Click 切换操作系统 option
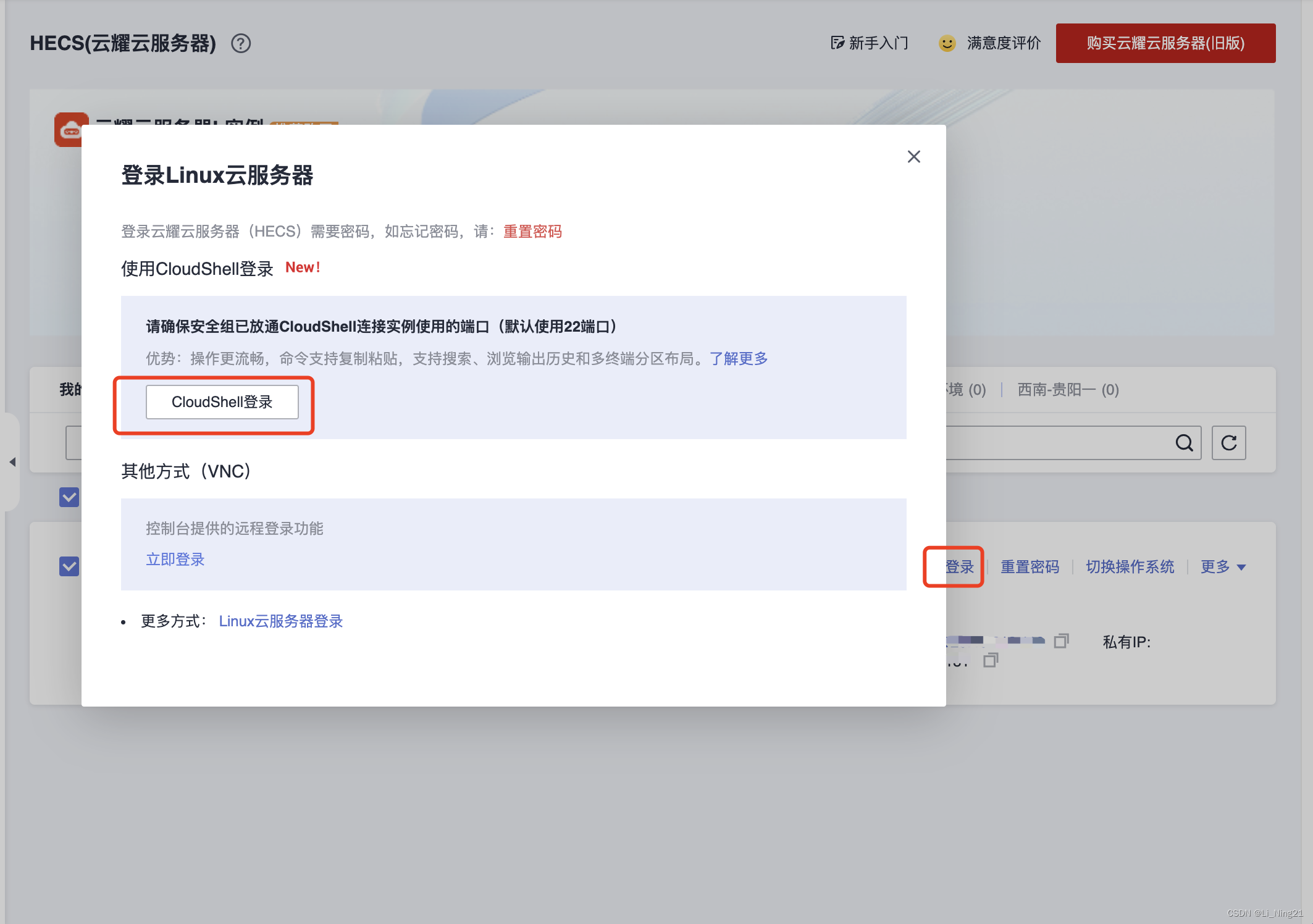 pyautogui.click(x=1130, y=566)
